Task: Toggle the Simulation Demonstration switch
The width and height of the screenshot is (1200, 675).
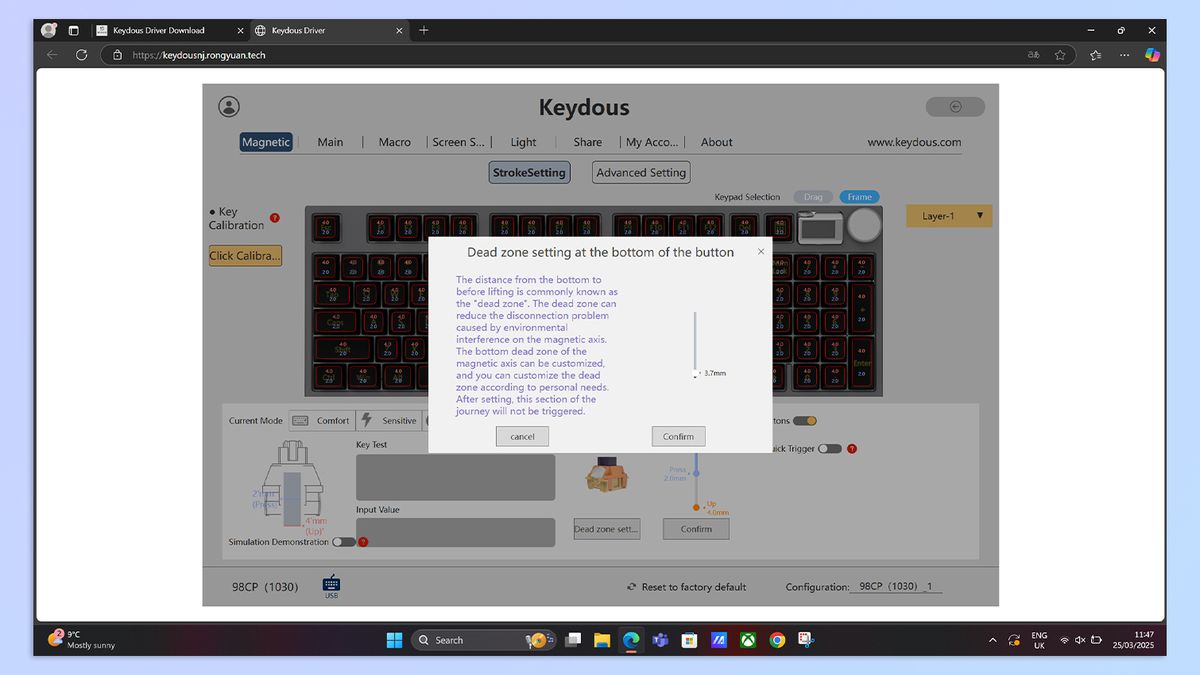Action: point(343,541)
